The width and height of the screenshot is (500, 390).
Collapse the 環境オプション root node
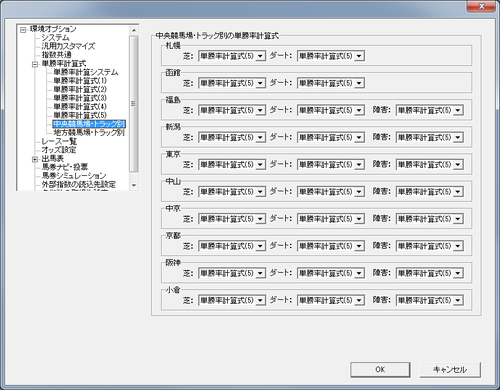coord(23,30)
